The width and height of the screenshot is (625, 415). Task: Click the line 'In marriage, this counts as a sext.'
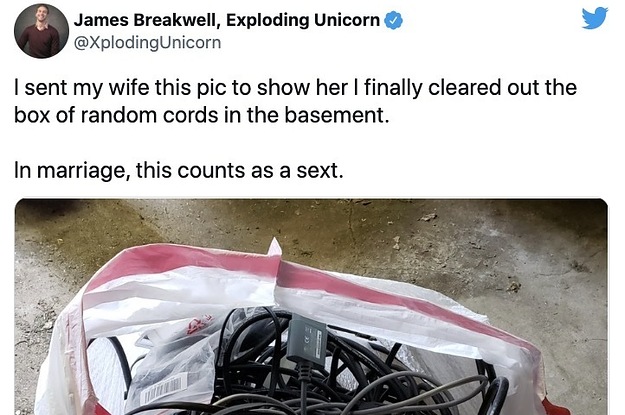click(x=179, y=171)
